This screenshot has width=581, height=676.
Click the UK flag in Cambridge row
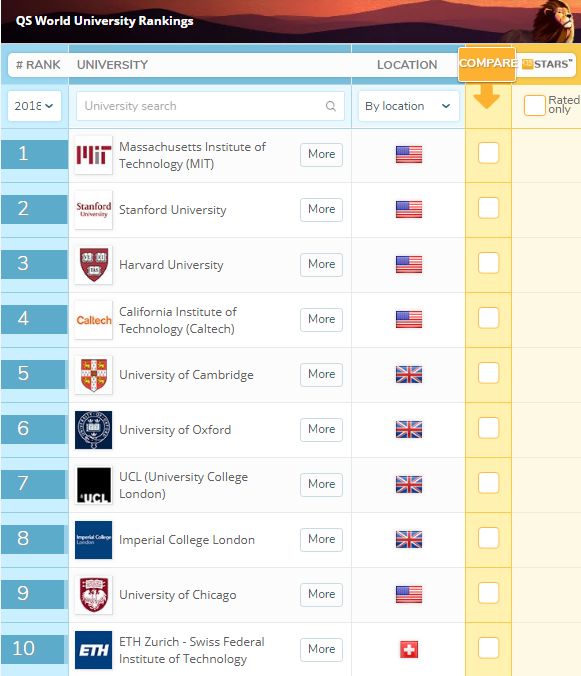pos(409,375)
